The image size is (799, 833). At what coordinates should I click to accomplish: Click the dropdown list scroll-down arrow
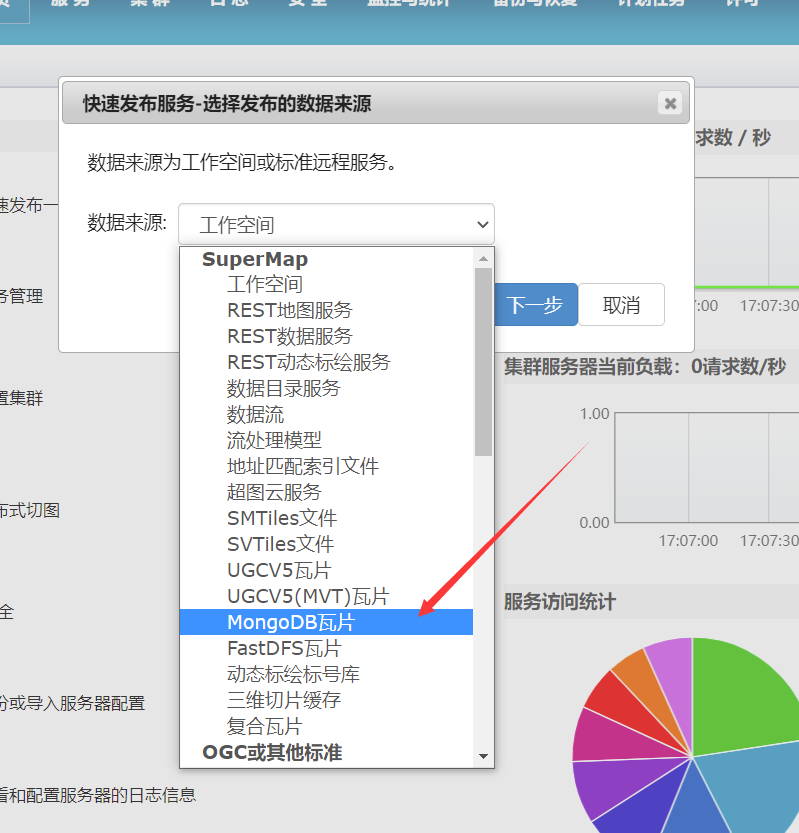483,756
